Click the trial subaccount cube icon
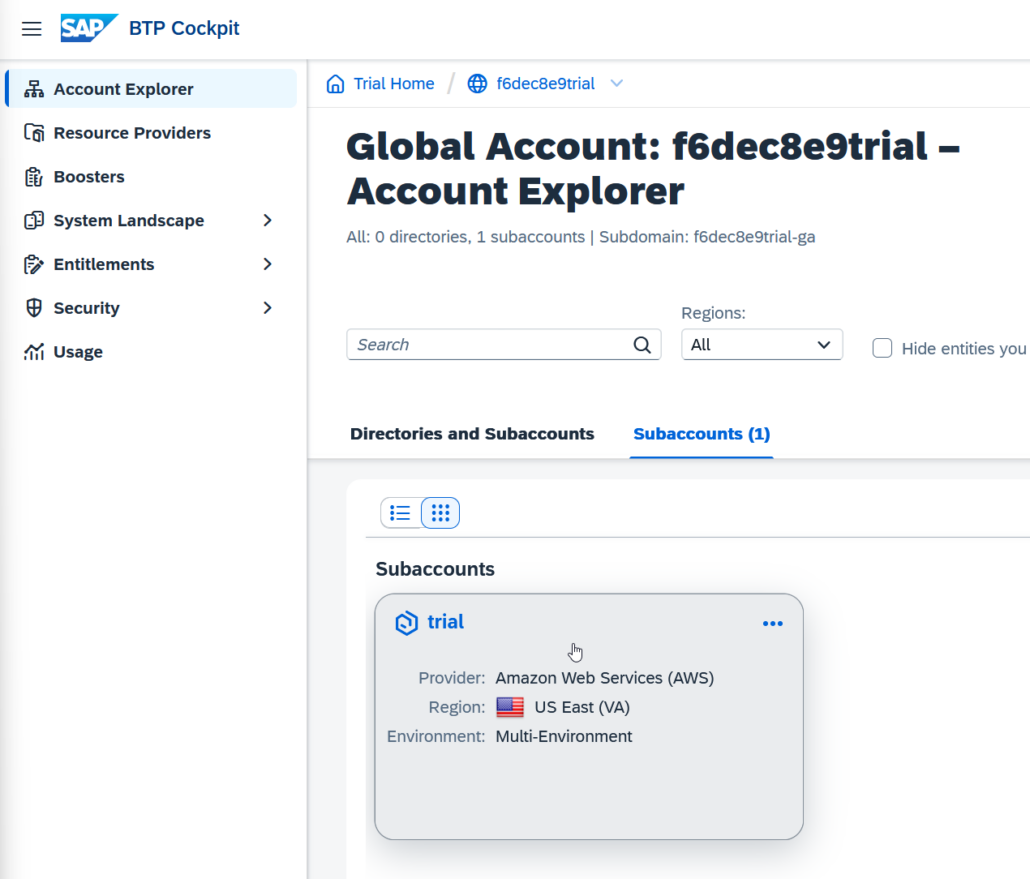This screenshot has width=1030, height=879. click(x=407, y=623)
